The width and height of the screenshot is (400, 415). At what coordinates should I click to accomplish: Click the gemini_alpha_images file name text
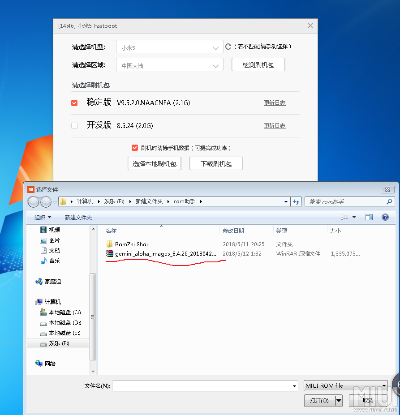tap(166, 254)
